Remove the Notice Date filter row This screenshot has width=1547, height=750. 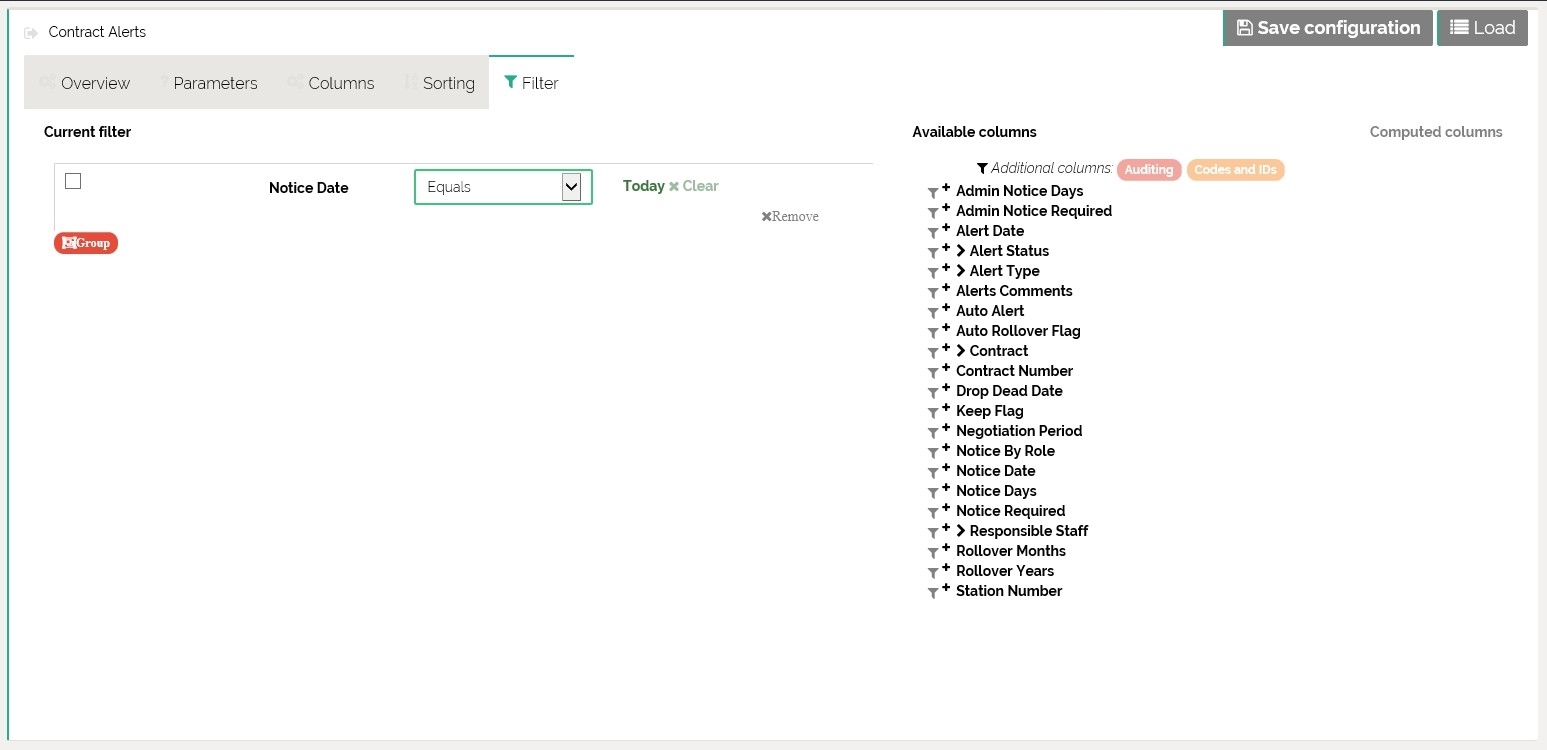point(790,217)
